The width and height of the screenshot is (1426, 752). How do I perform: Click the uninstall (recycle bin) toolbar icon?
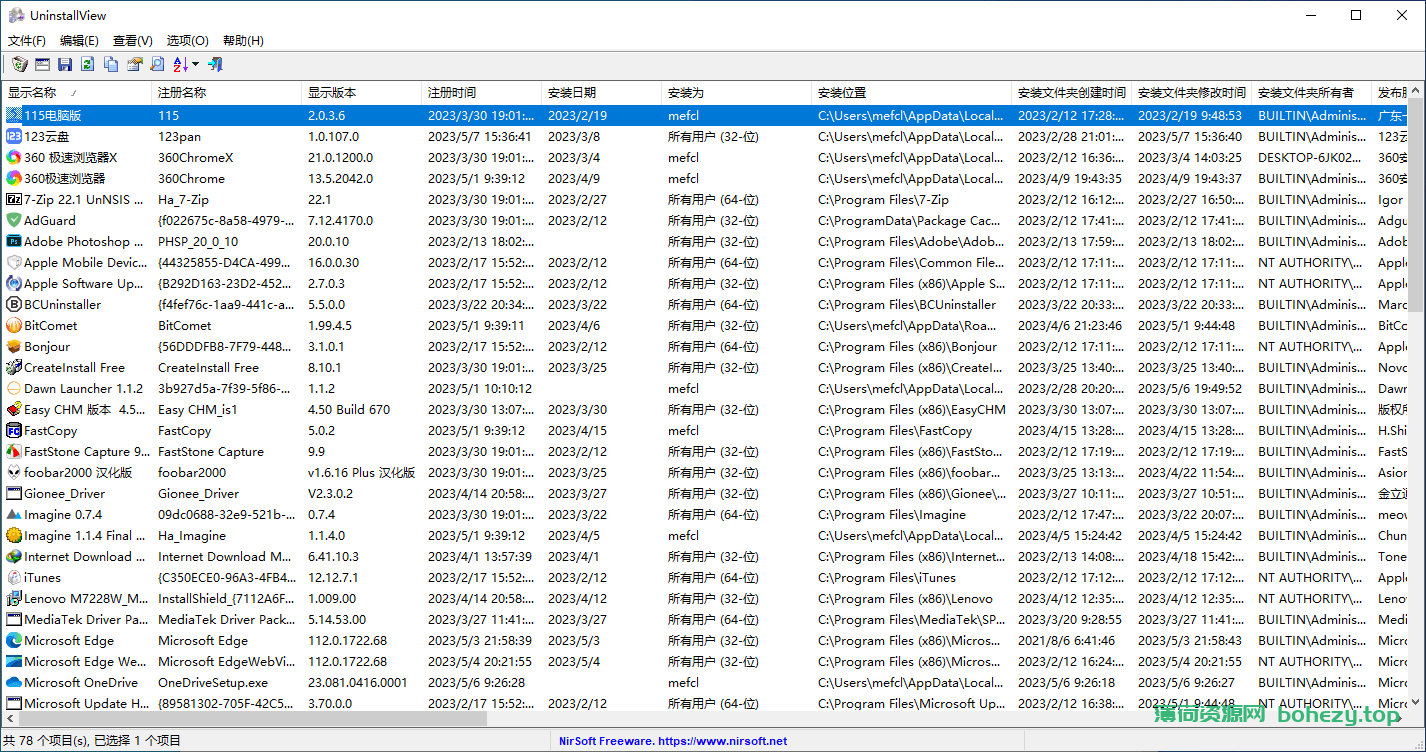19,65
